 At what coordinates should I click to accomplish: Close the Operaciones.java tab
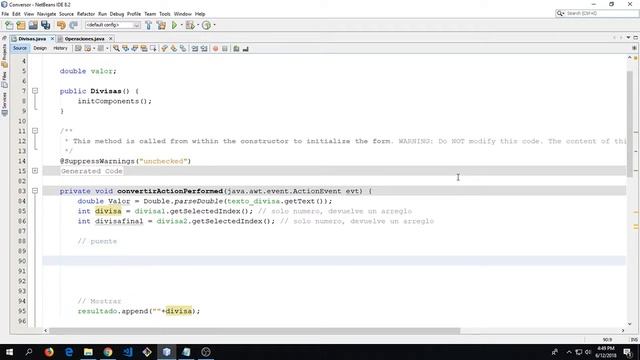click(x=111, y=39)
